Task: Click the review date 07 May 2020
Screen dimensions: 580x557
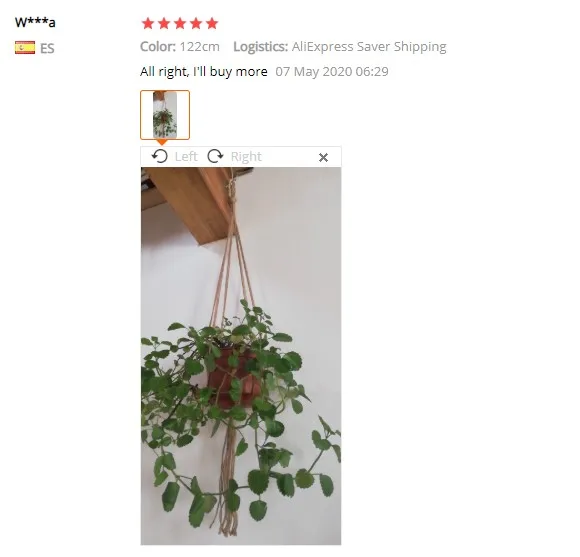Action: 313,71
